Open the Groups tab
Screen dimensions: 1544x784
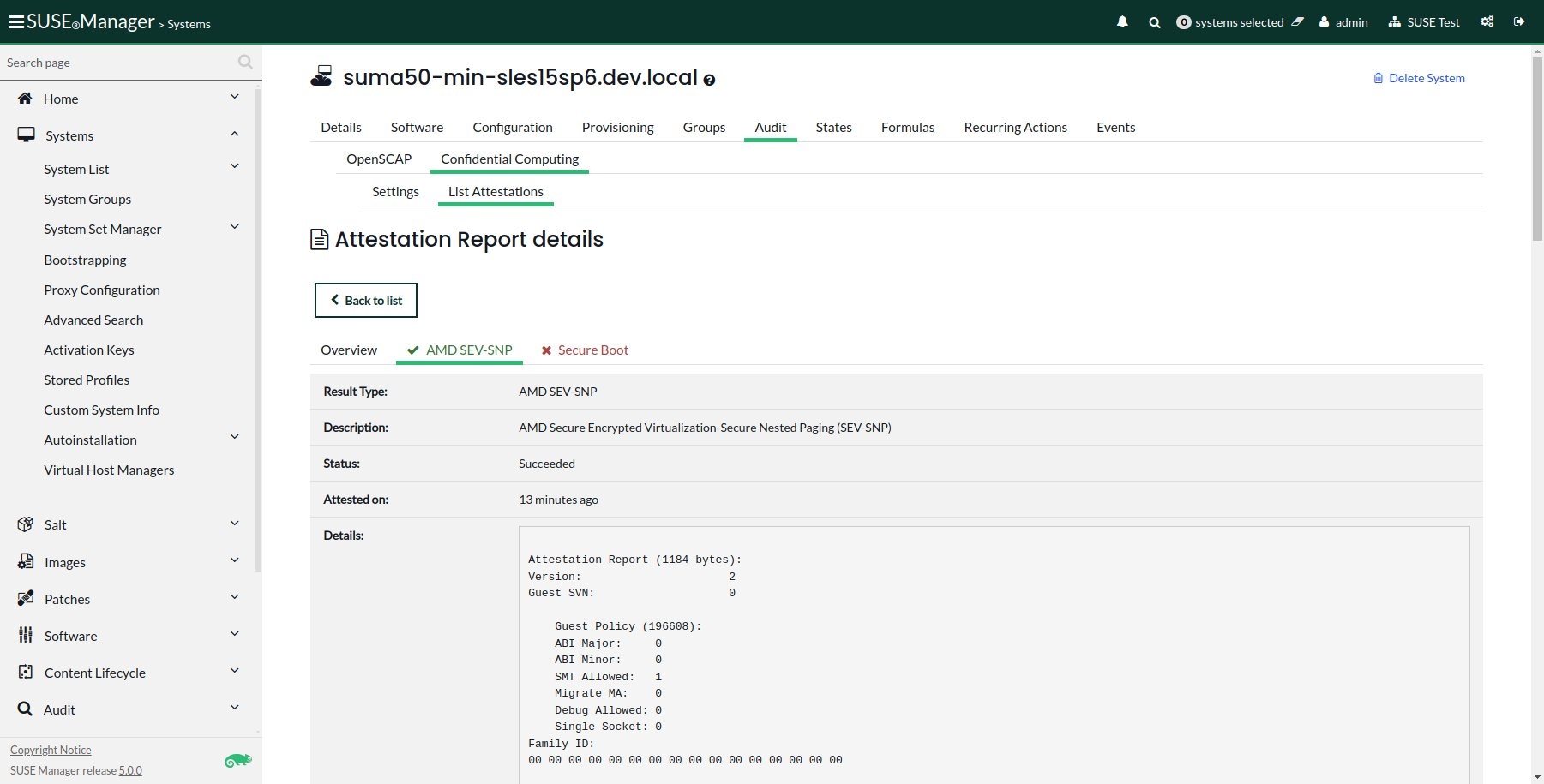pyautogui.click(x=704, y=127)
